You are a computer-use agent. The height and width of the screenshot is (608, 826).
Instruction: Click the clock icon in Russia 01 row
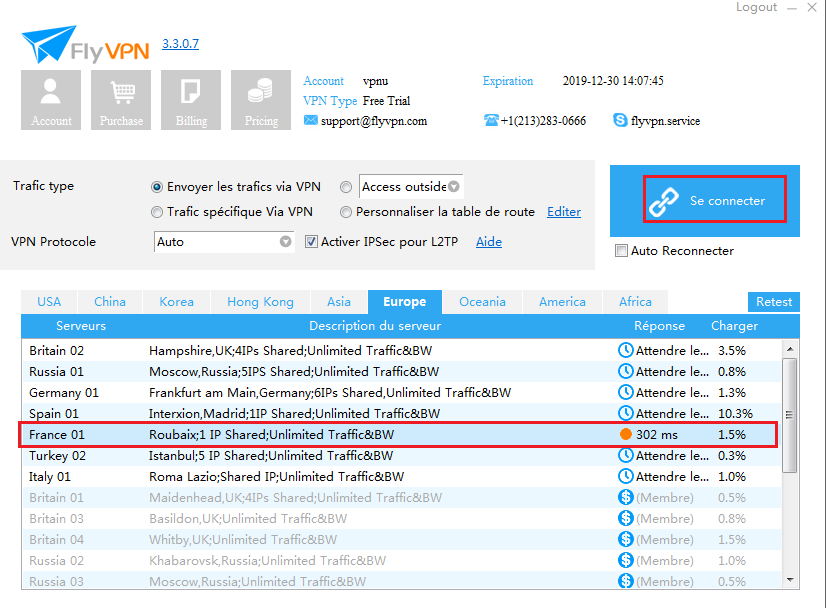click(625, 371)
